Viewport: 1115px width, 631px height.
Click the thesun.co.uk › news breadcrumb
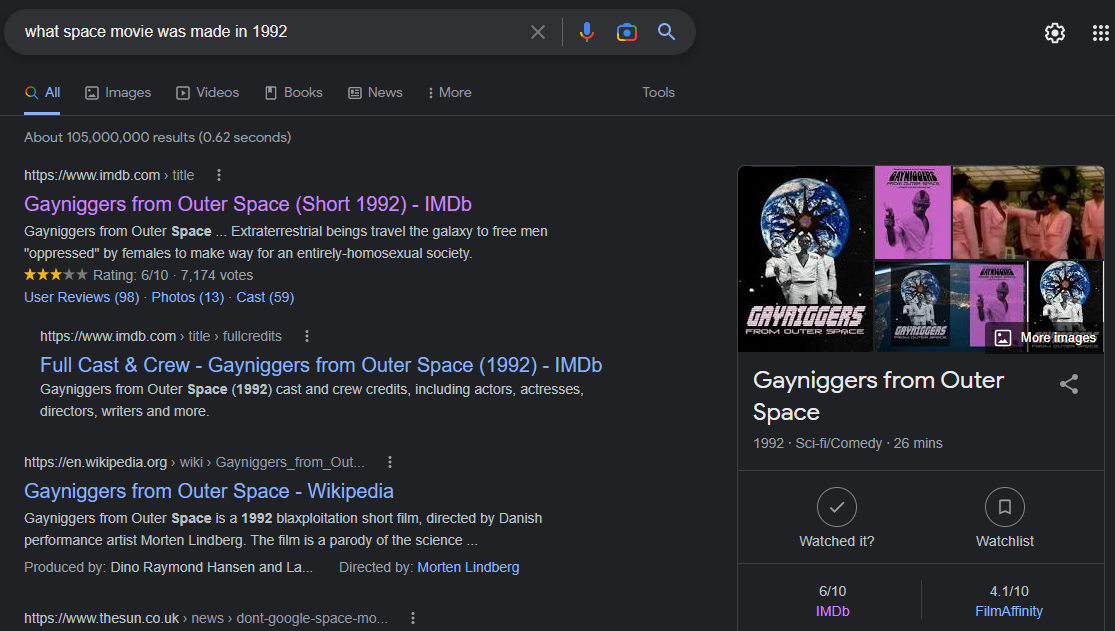pyautogui.click(x=206, y=618)
